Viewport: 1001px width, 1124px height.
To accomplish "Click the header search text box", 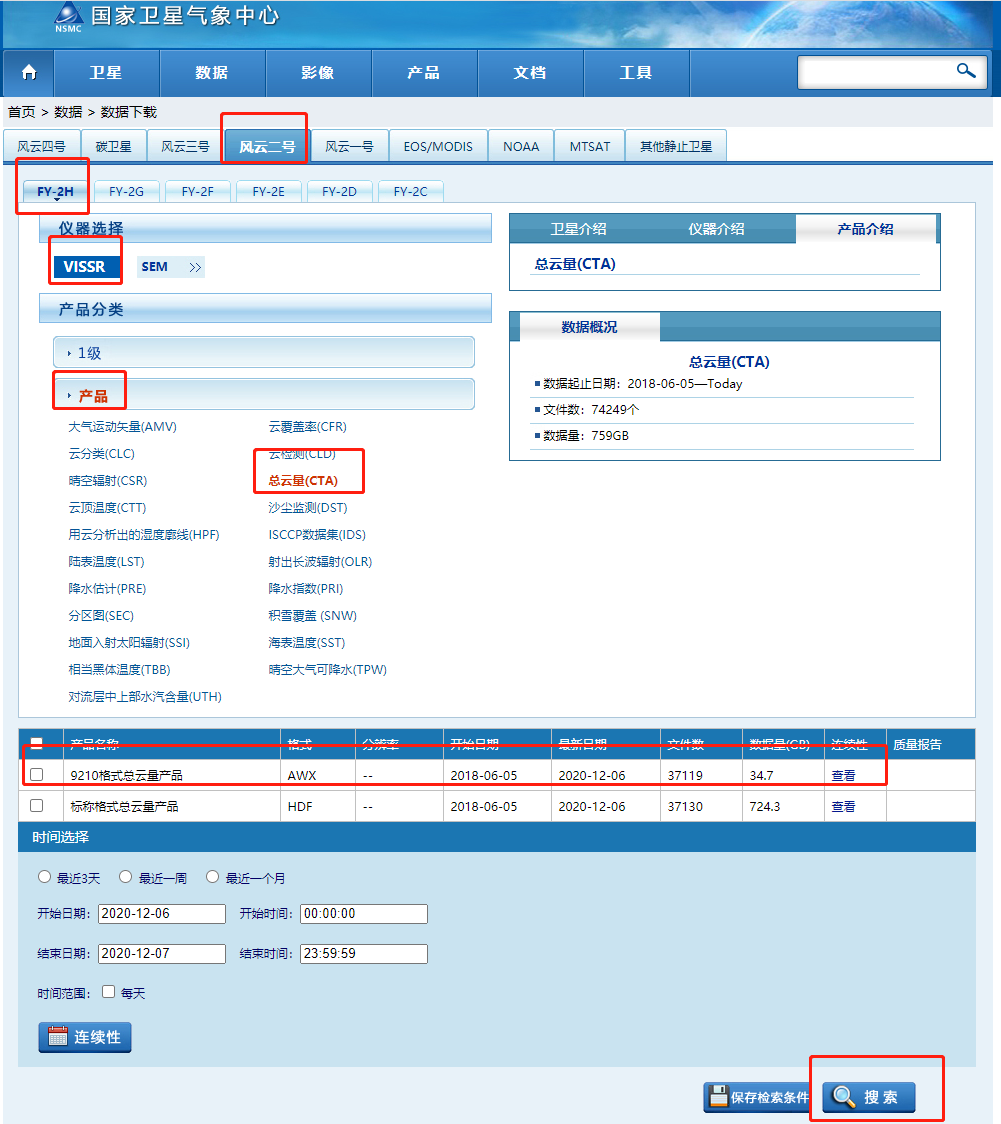I will (876, 72).
